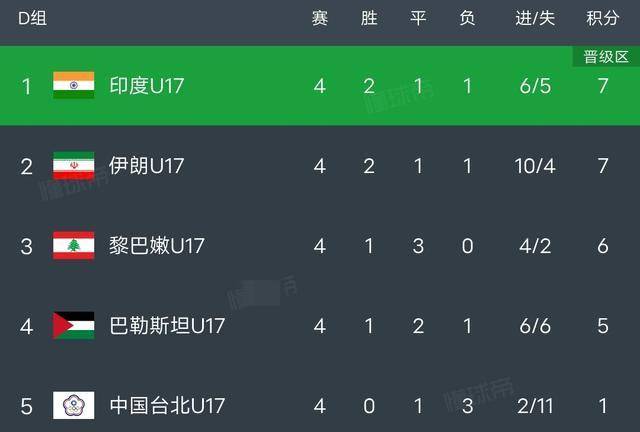Open the 伊朗U17 team name

(147, 166)
